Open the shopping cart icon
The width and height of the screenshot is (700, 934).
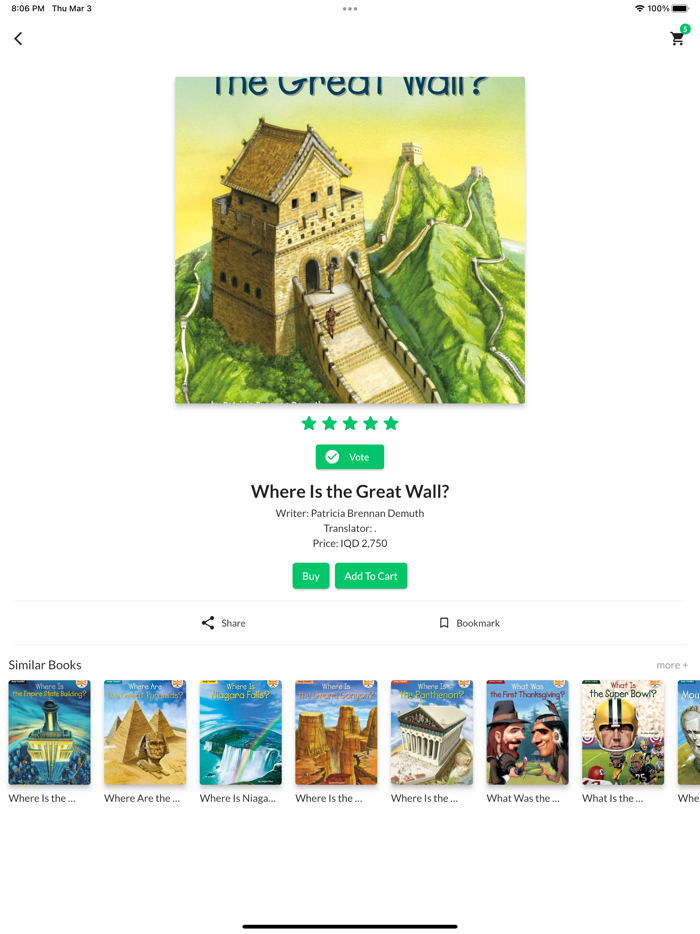[676, 39]
